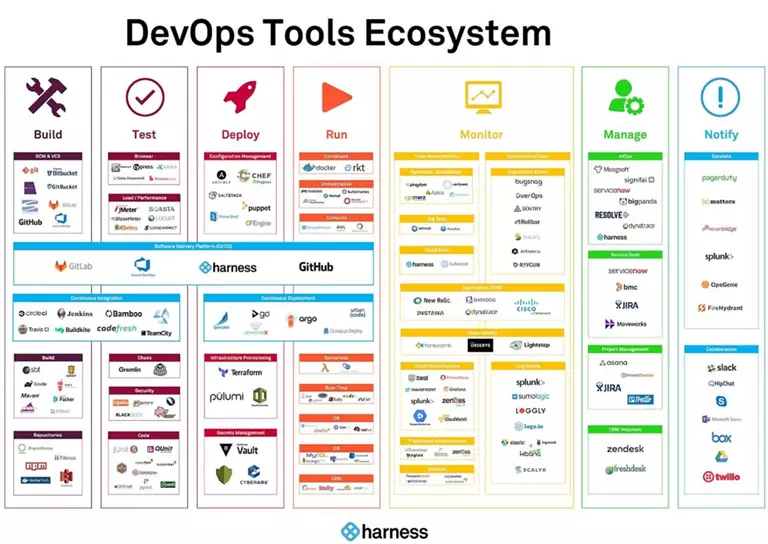Select GitLab logo in Software Delivery Platform
The width and height of the screenshot is (768, 544).
(x=73, y=266)
